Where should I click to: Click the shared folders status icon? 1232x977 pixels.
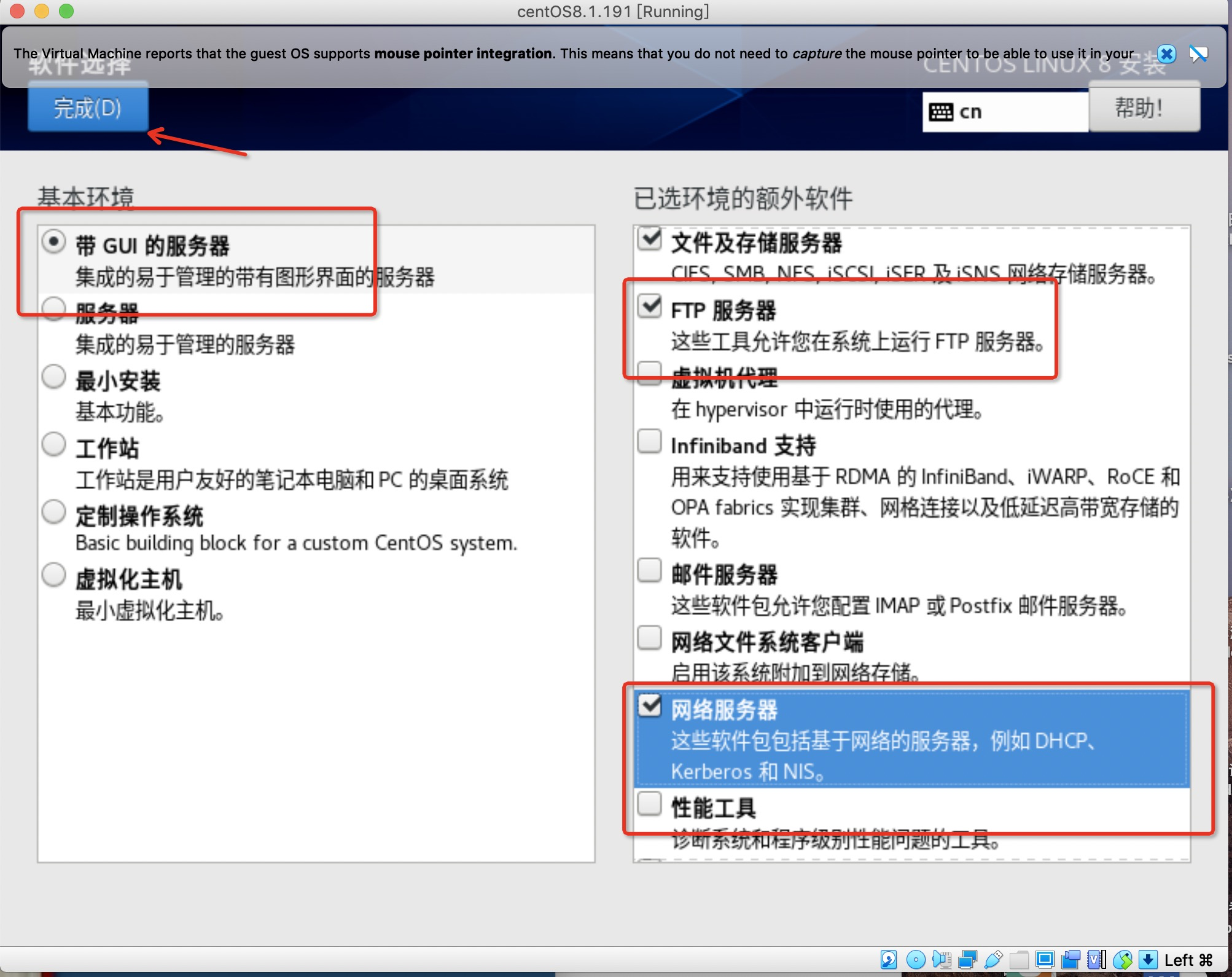point(1020,960)
